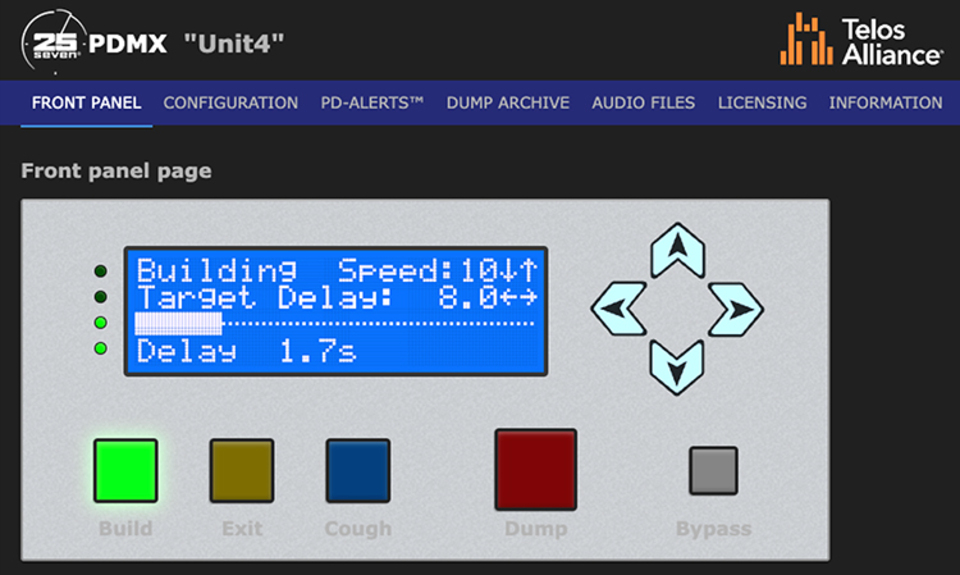The height and width of the screenshot is (575, 960).
Task: Click the top status LED indicator
Action: [100, 271]
